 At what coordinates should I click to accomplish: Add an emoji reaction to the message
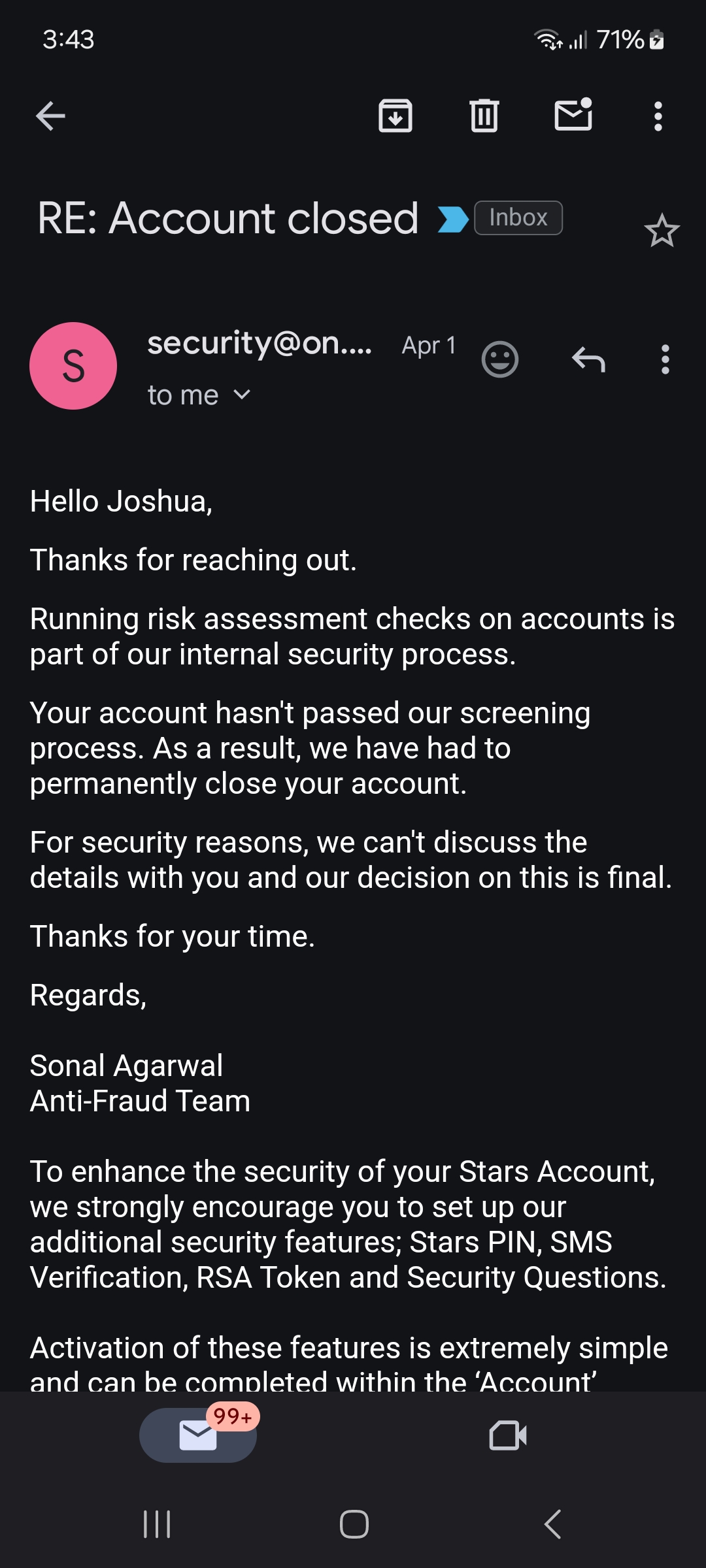point(500,359)
